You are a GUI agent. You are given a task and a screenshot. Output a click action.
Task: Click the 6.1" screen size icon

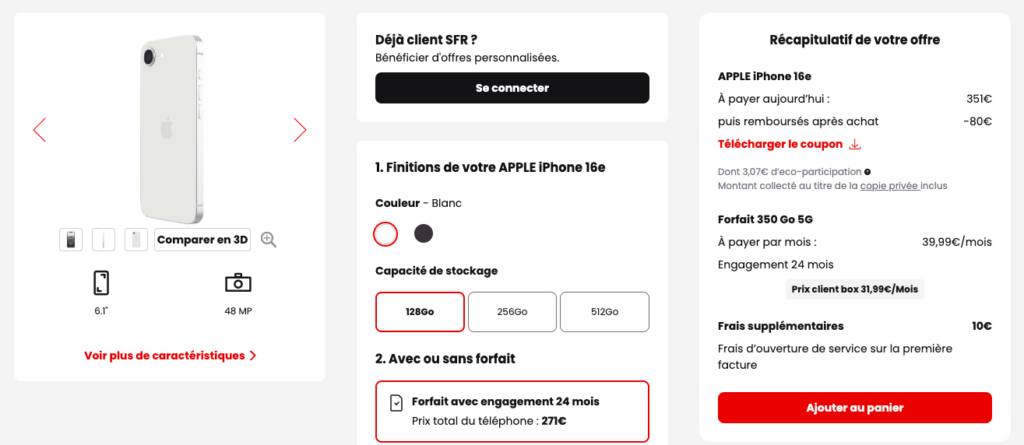[x=100, y=283]
